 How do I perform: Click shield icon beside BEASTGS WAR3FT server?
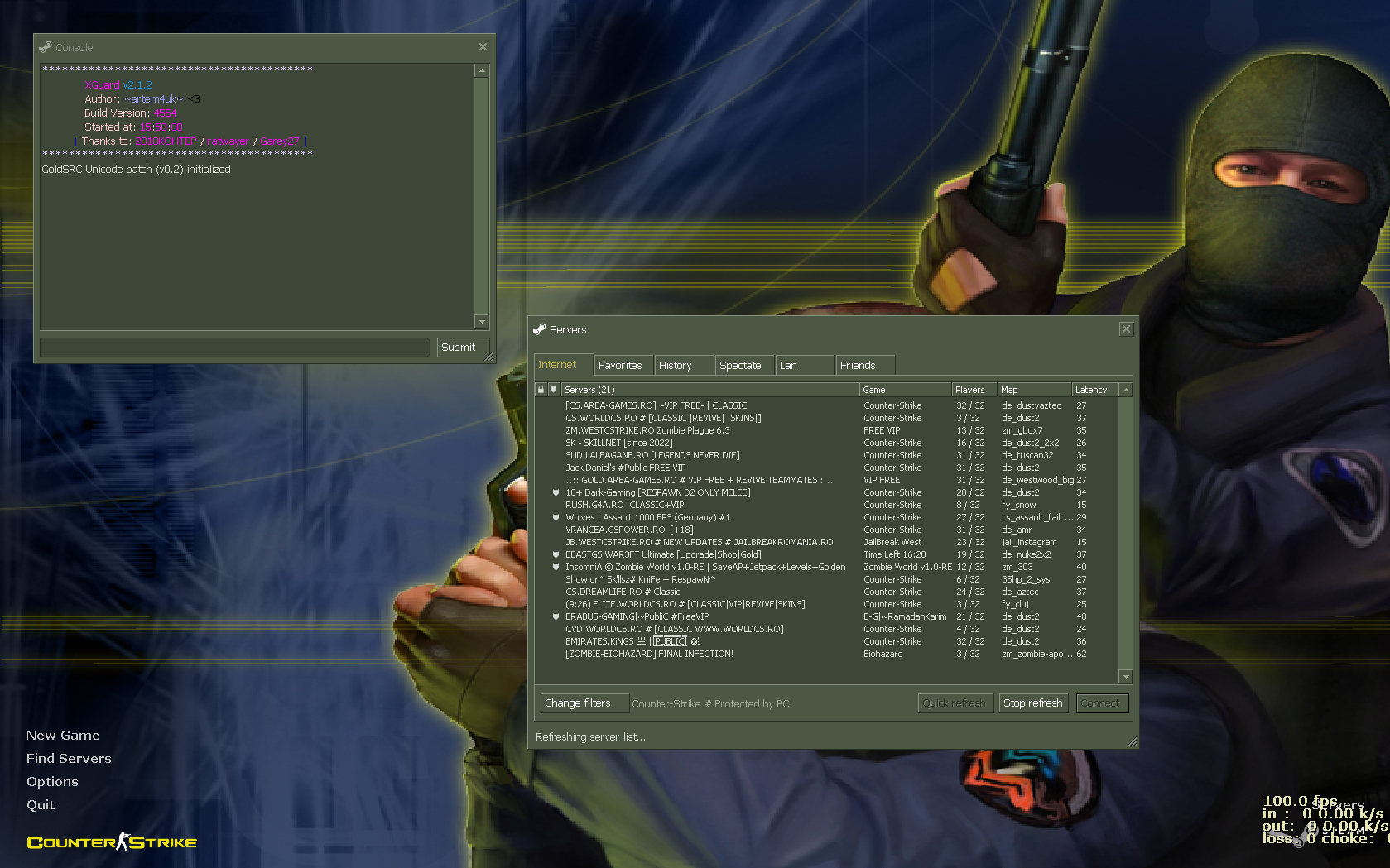(x=556, y=554)
